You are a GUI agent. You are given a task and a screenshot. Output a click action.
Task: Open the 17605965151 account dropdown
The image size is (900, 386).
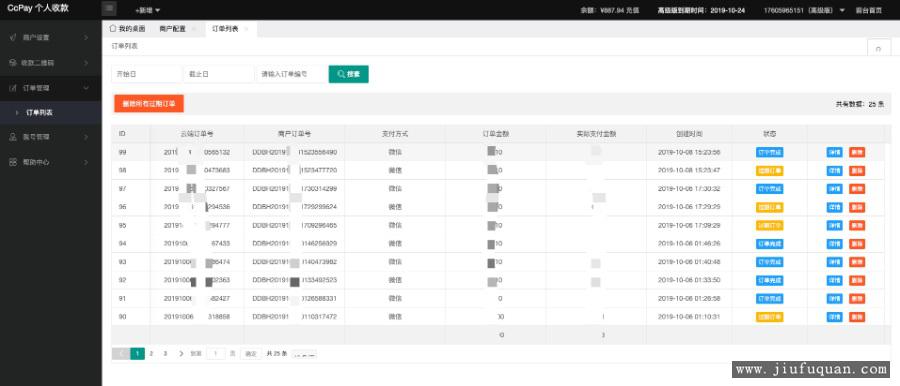tap(804, 10)
